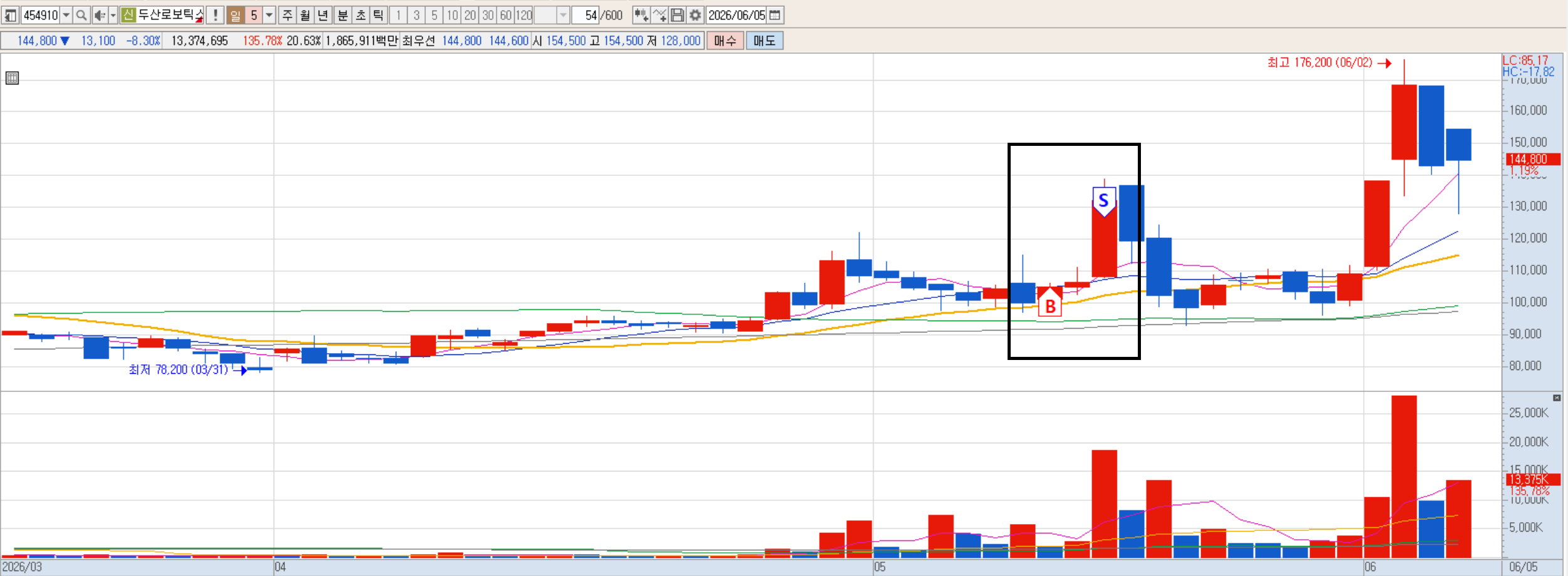This screenshot has height=576, width=1568.
Task: Click the current price 144,800 in info bar
Action: pos(37,41)
